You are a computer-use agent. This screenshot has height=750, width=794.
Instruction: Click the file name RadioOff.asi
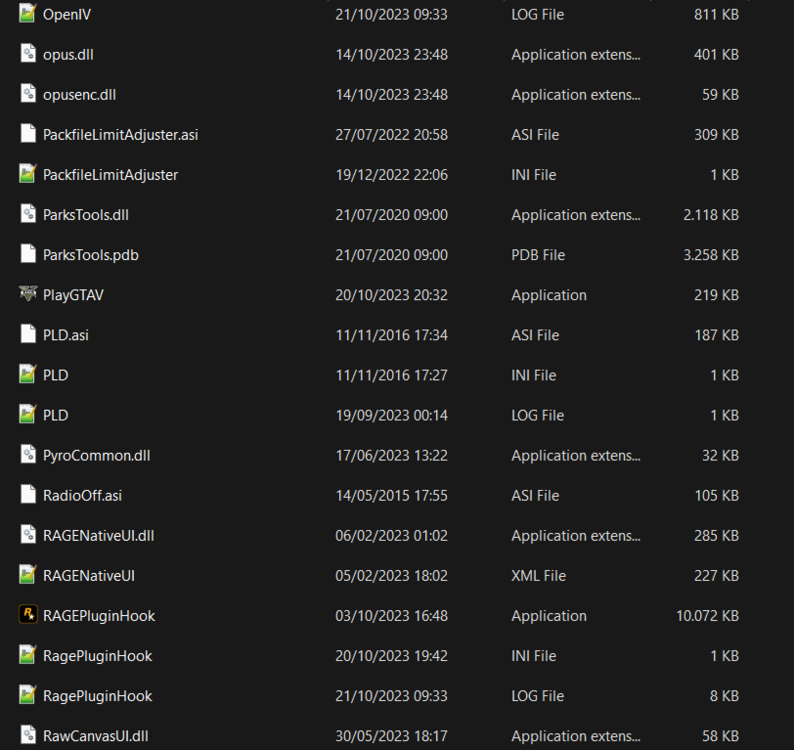click(83, 495)
